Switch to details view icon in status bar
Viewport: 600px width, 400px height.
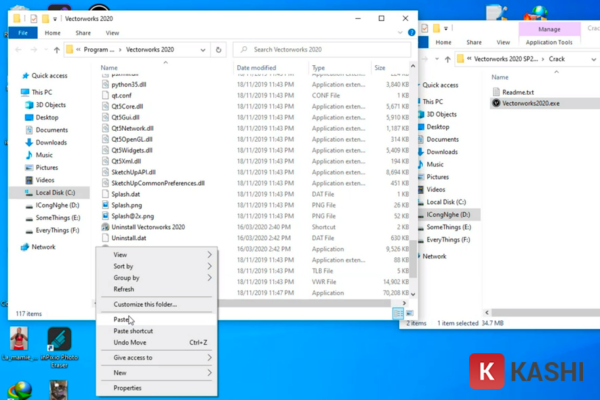tap(398, 313)
